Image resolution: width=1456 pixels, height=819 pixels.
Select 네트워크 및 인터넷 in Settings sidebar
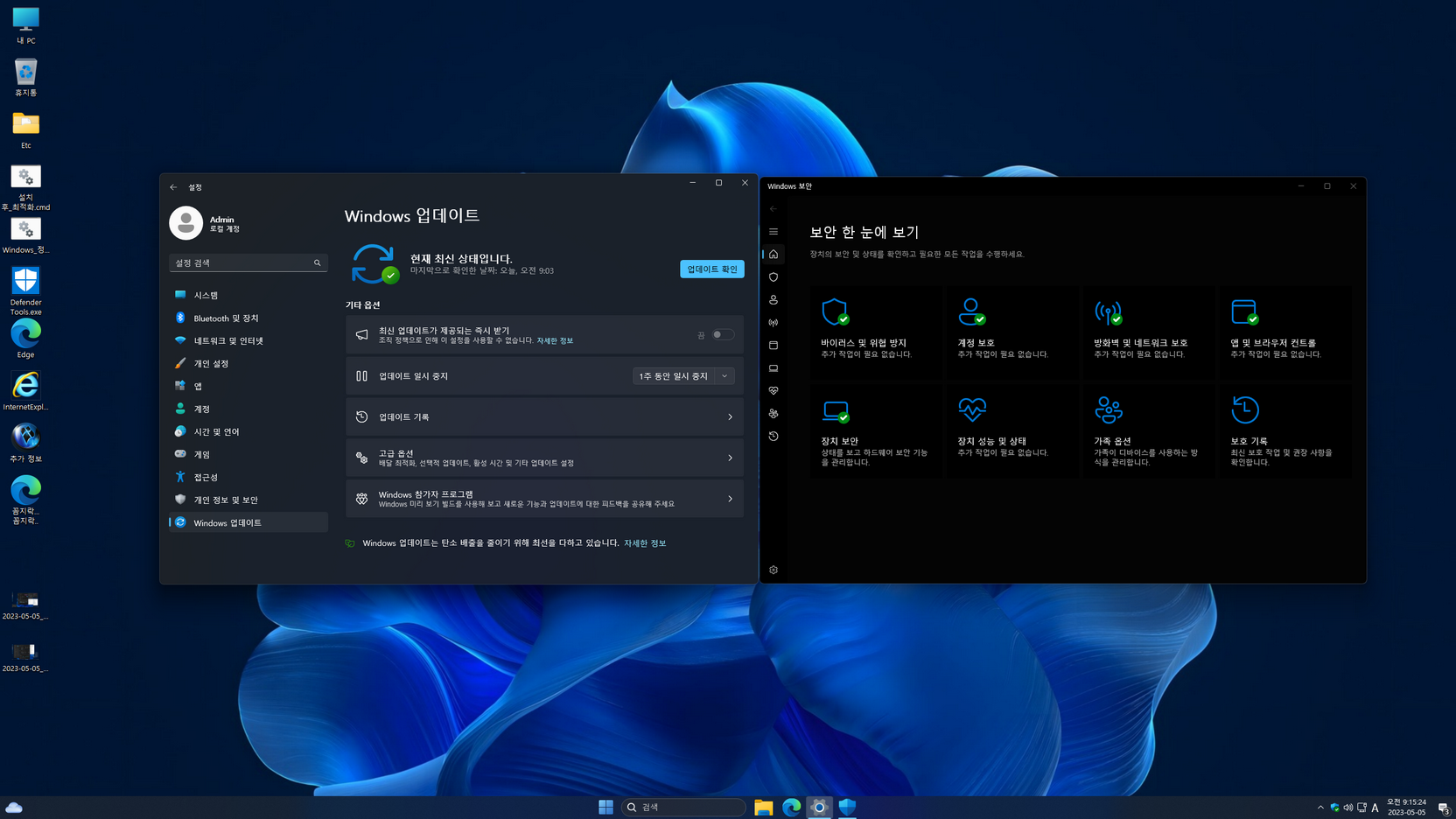tap(248, 340)
